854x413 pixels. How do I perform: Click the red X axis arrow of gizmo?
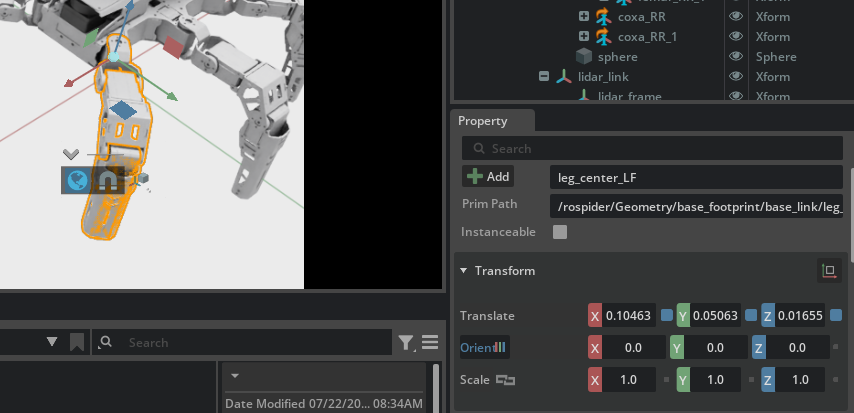click(x=69, y=83)
